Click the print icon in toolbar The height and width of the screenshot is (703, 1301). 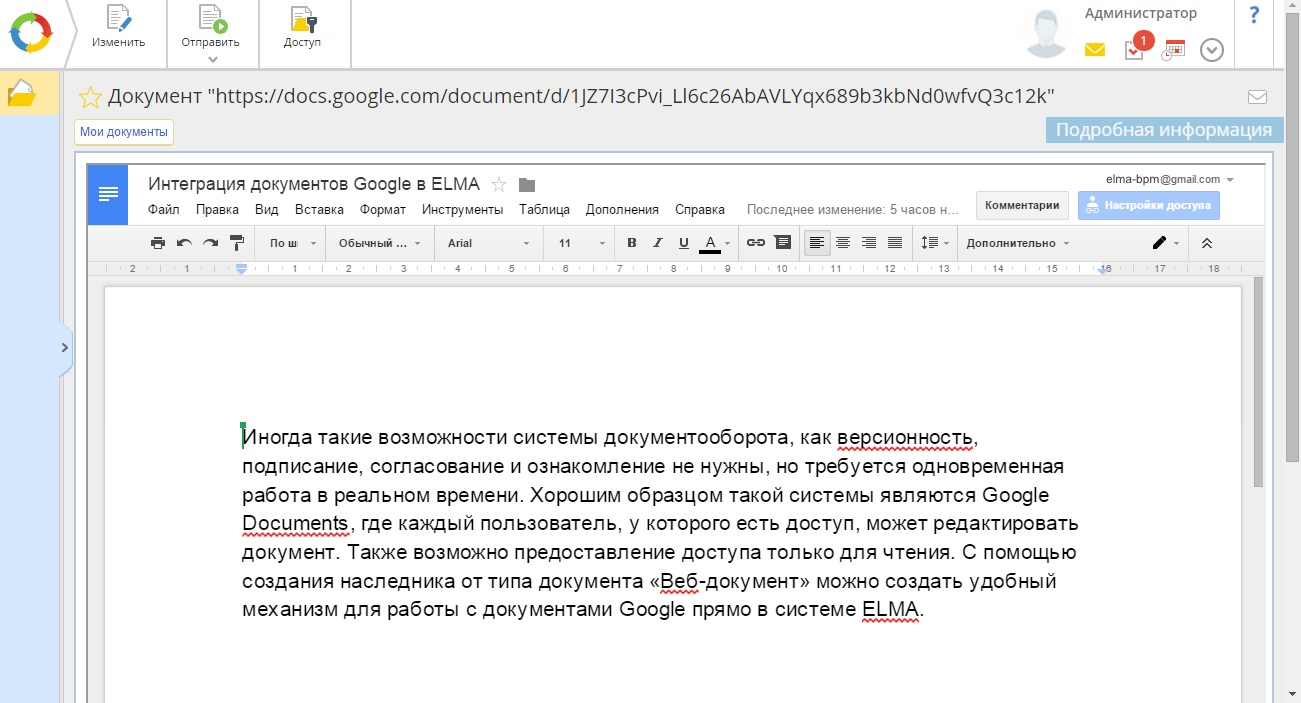tap(158, 243)
